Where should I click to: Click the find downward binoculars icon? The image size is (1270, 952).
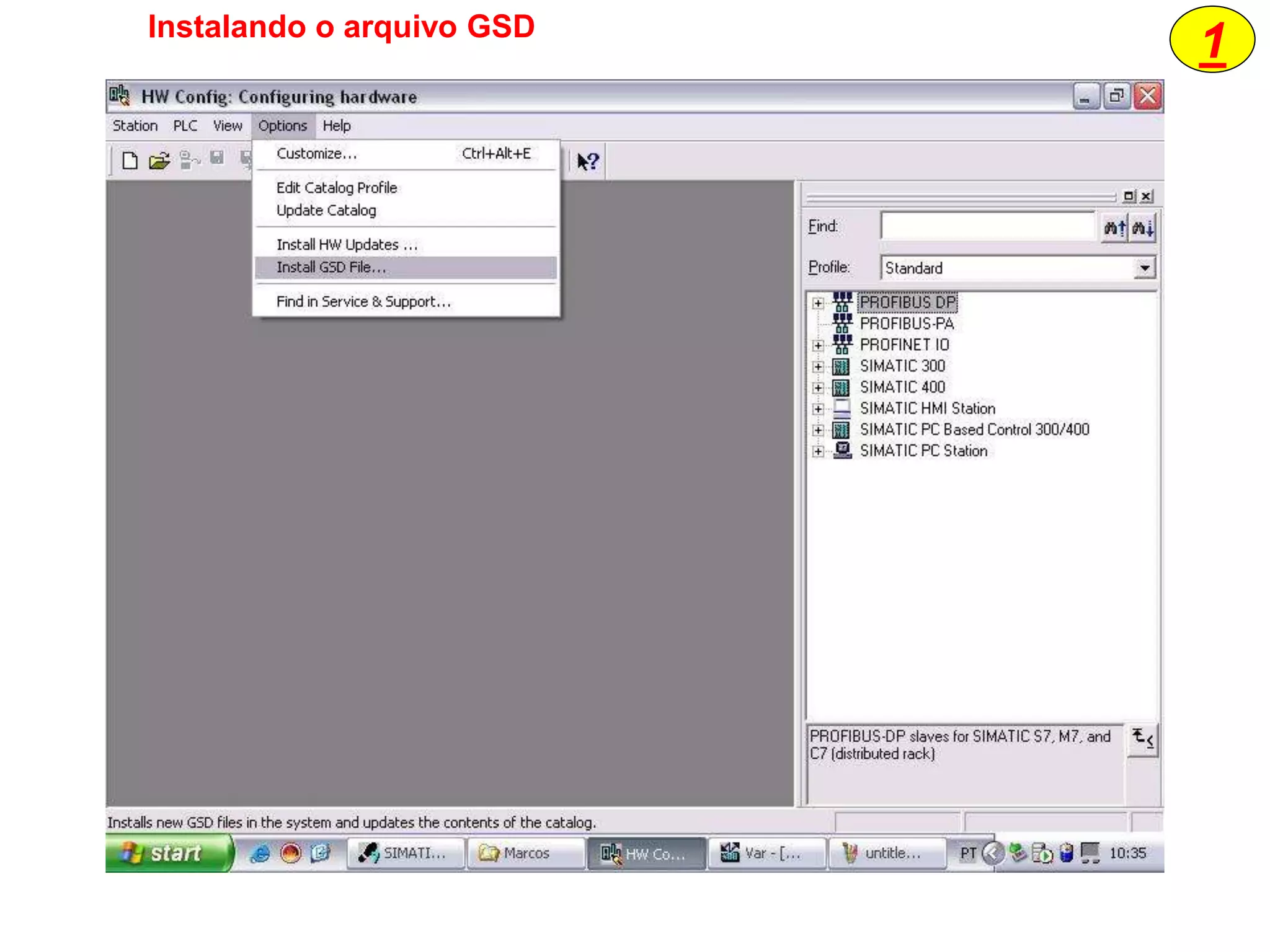(1142, 227)
